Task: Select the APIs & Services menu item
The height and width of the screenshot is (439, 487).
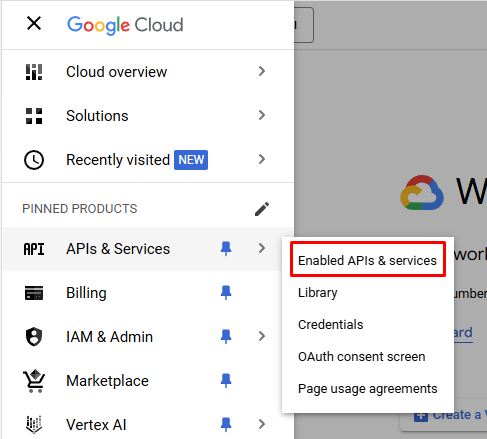Action: 148,249
